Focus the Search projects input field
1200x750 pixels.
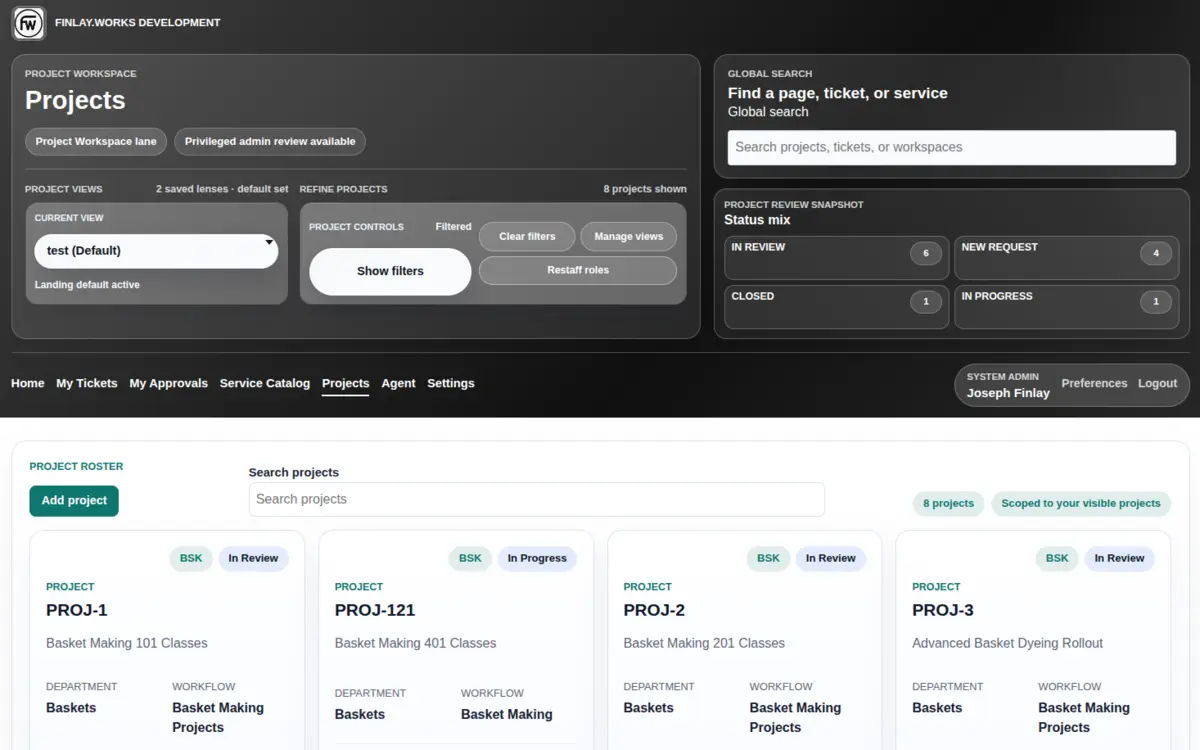[x=537, y=499]
